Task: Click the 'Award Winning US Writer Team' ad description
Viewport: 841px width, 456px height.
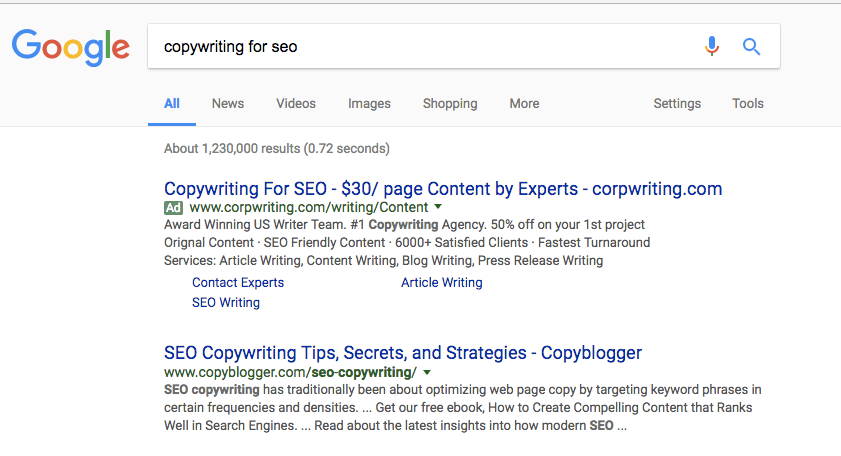Action: coord(404,225)
